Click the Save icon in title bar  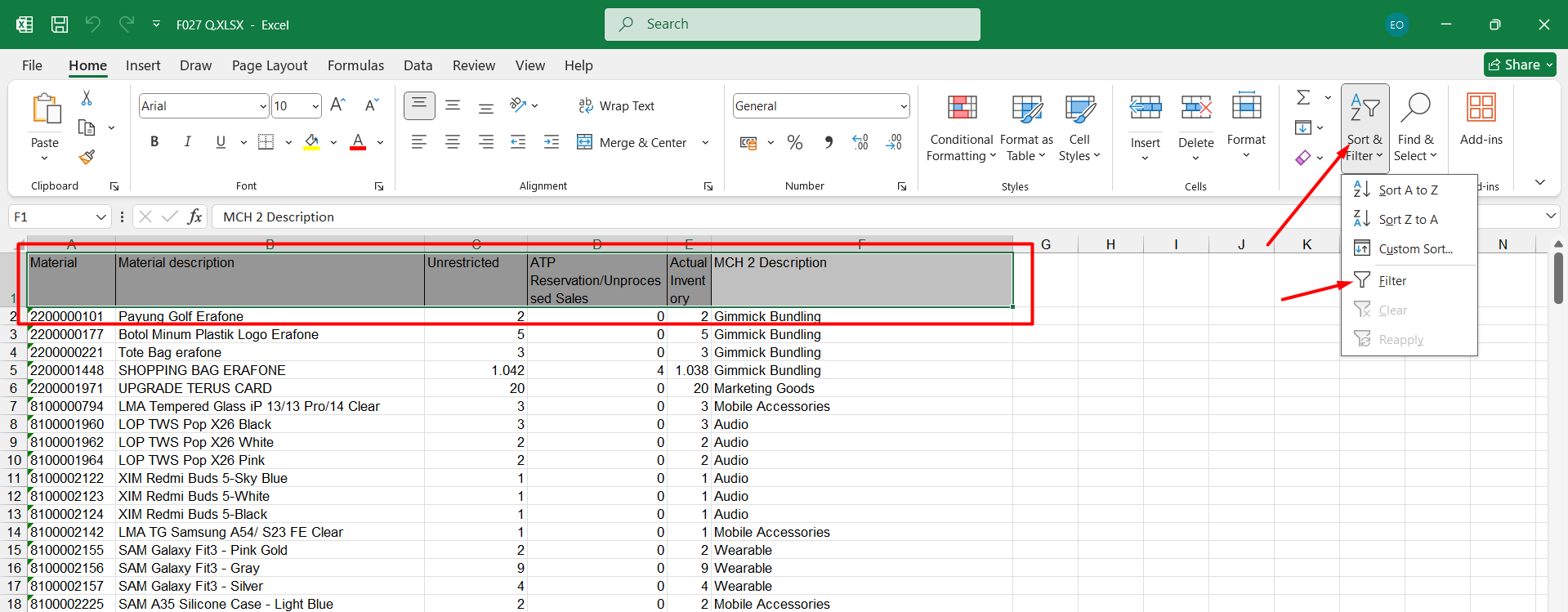point(60,25)
